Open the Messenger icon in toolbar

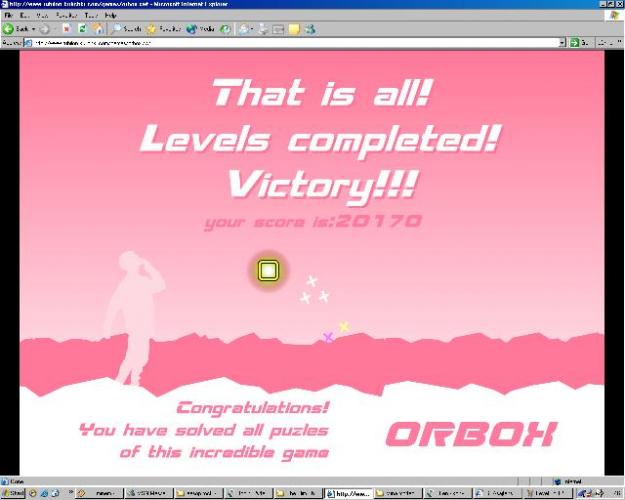(x=310, y=29)
